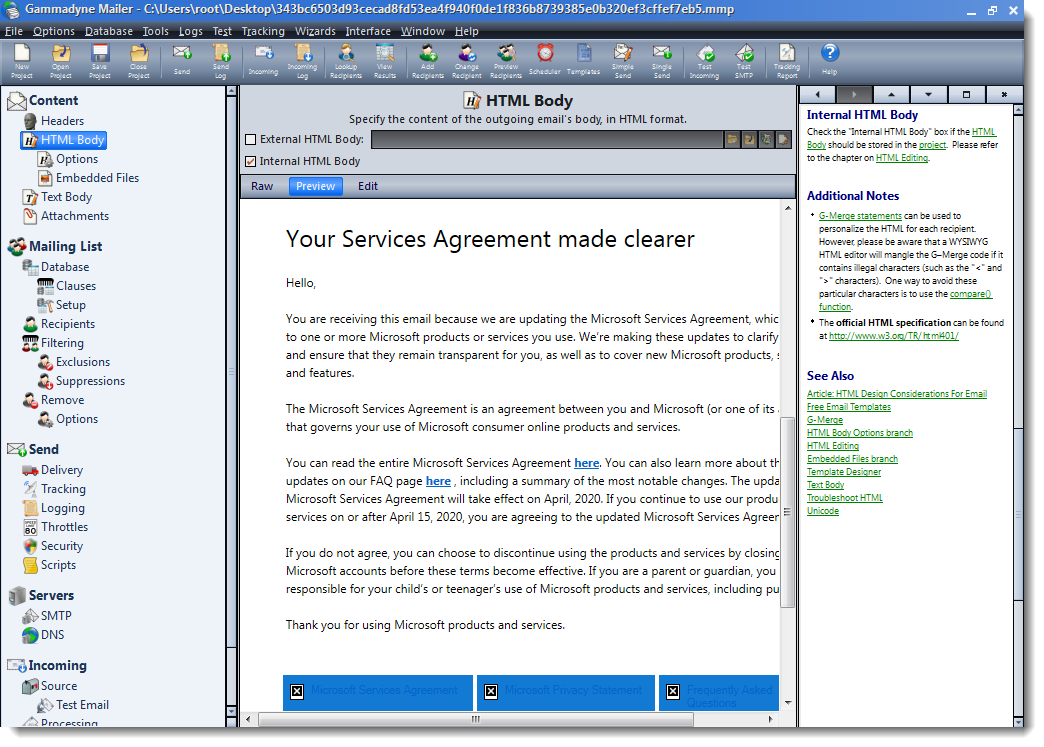Click the preview horizontal scrollbar thumb
This screenshot has height=747, width=1044.
[x=475, y=719]
